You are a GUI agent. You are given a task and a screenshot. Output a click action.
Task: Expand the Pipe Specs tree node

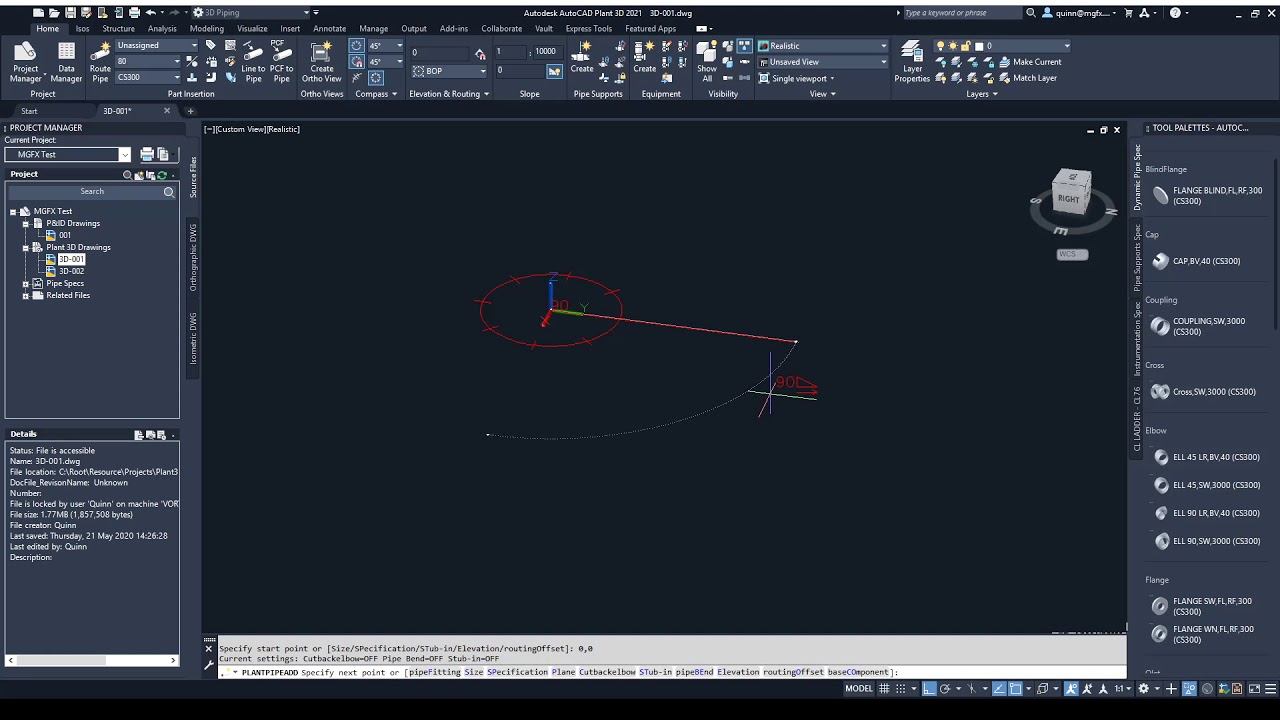tap(26, 283)
